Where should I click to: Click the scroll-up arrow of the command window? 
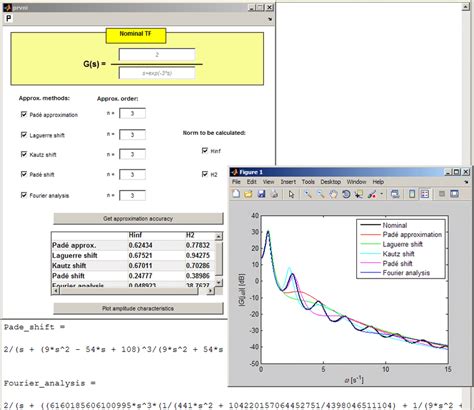pos(466,6)
